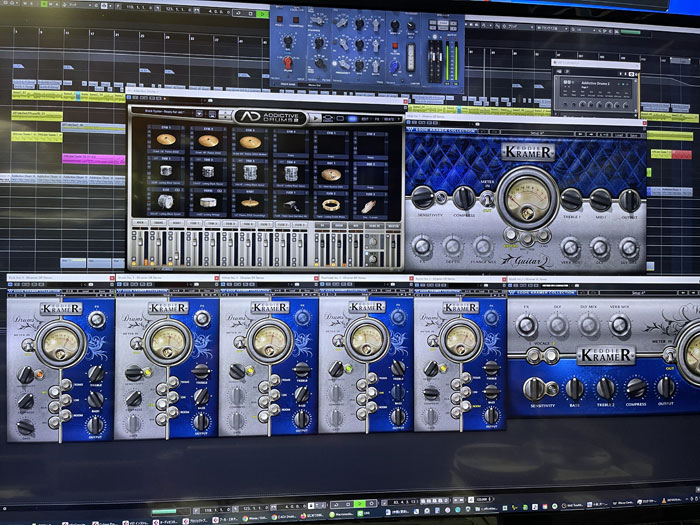This screenshot has width=700, height=525.
Task: Choose the tambourine FLEXI 2 slot
Action: tap(331, 205)
